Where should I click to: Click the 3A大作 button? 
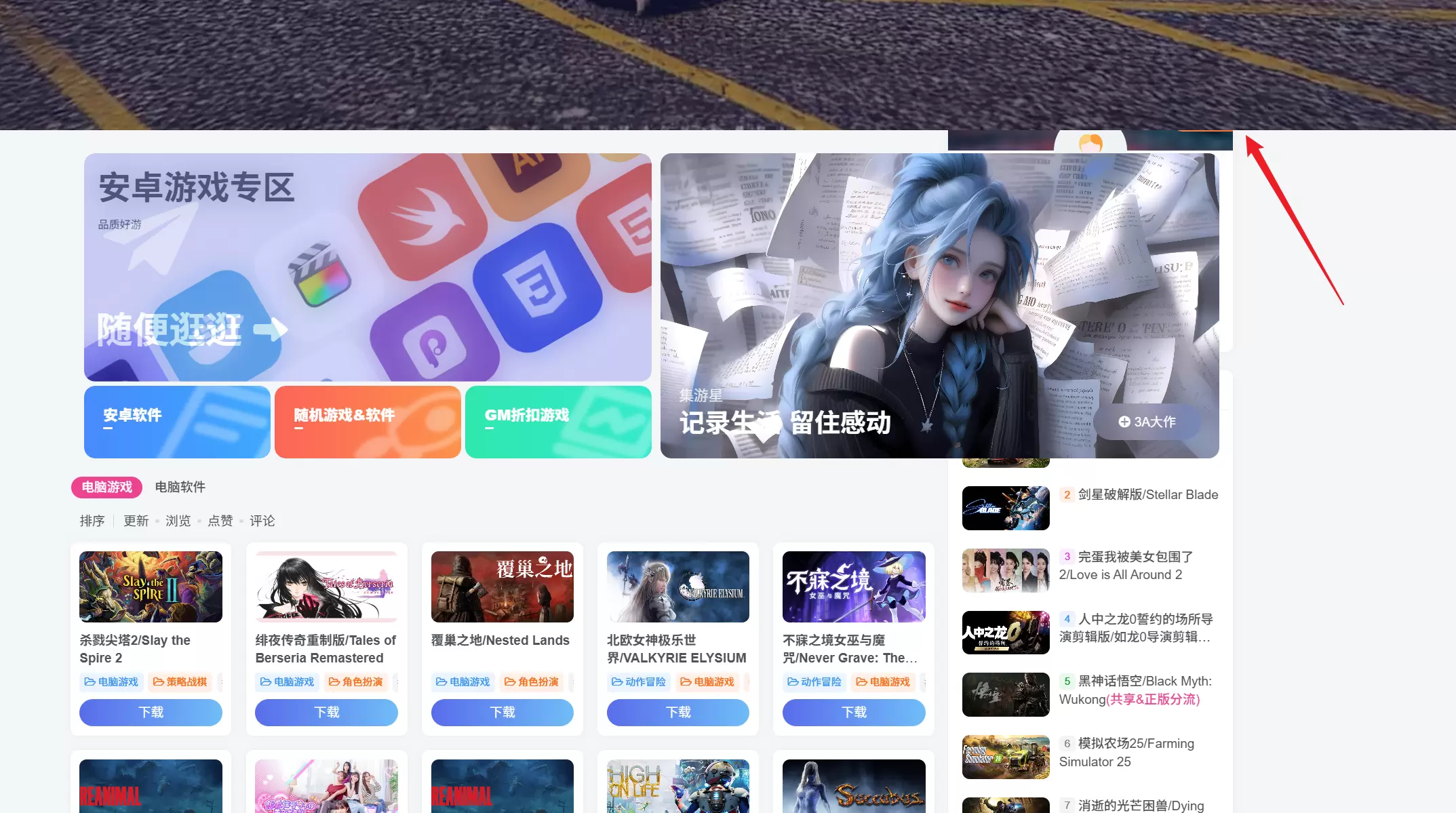tap(1147, 422)
